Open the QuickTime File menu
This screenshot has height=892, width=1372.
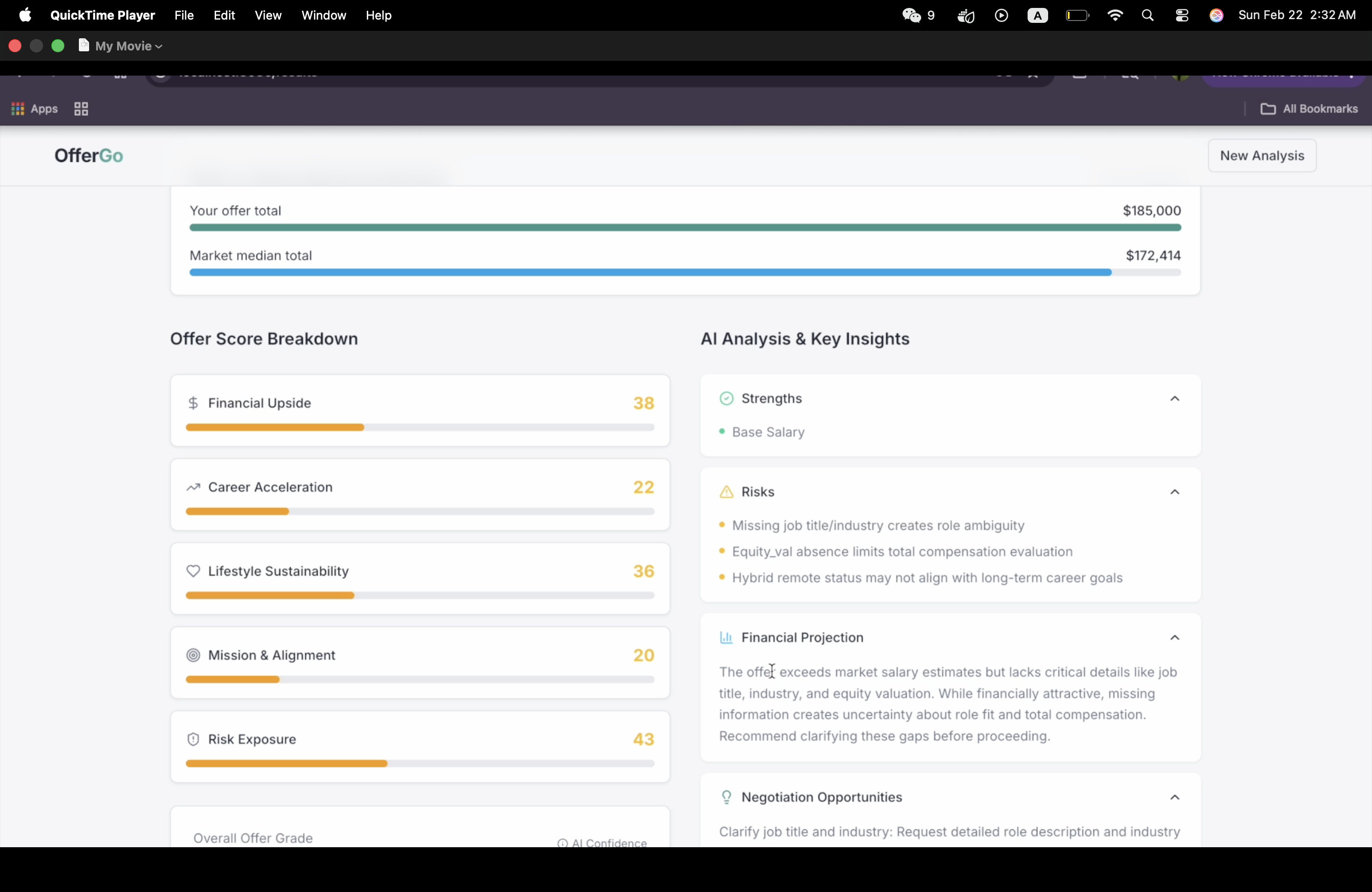184,15
